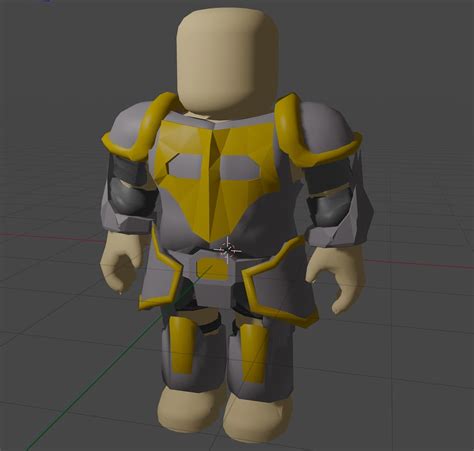Click the yellow belt buckle rectangle
The image size is (474, 451).
(x=213, y=269)
